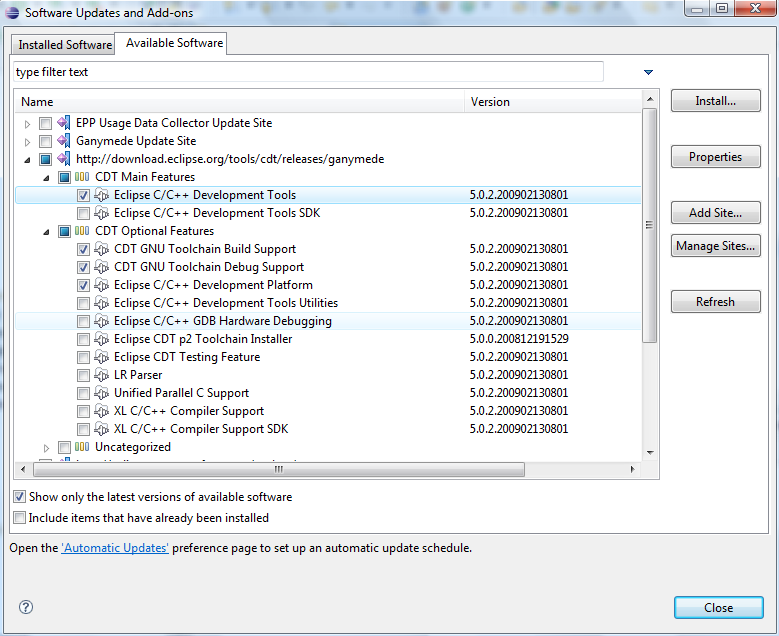Refresh the available software list
This screenshot has width=779, height=636.
click(715, 302)
